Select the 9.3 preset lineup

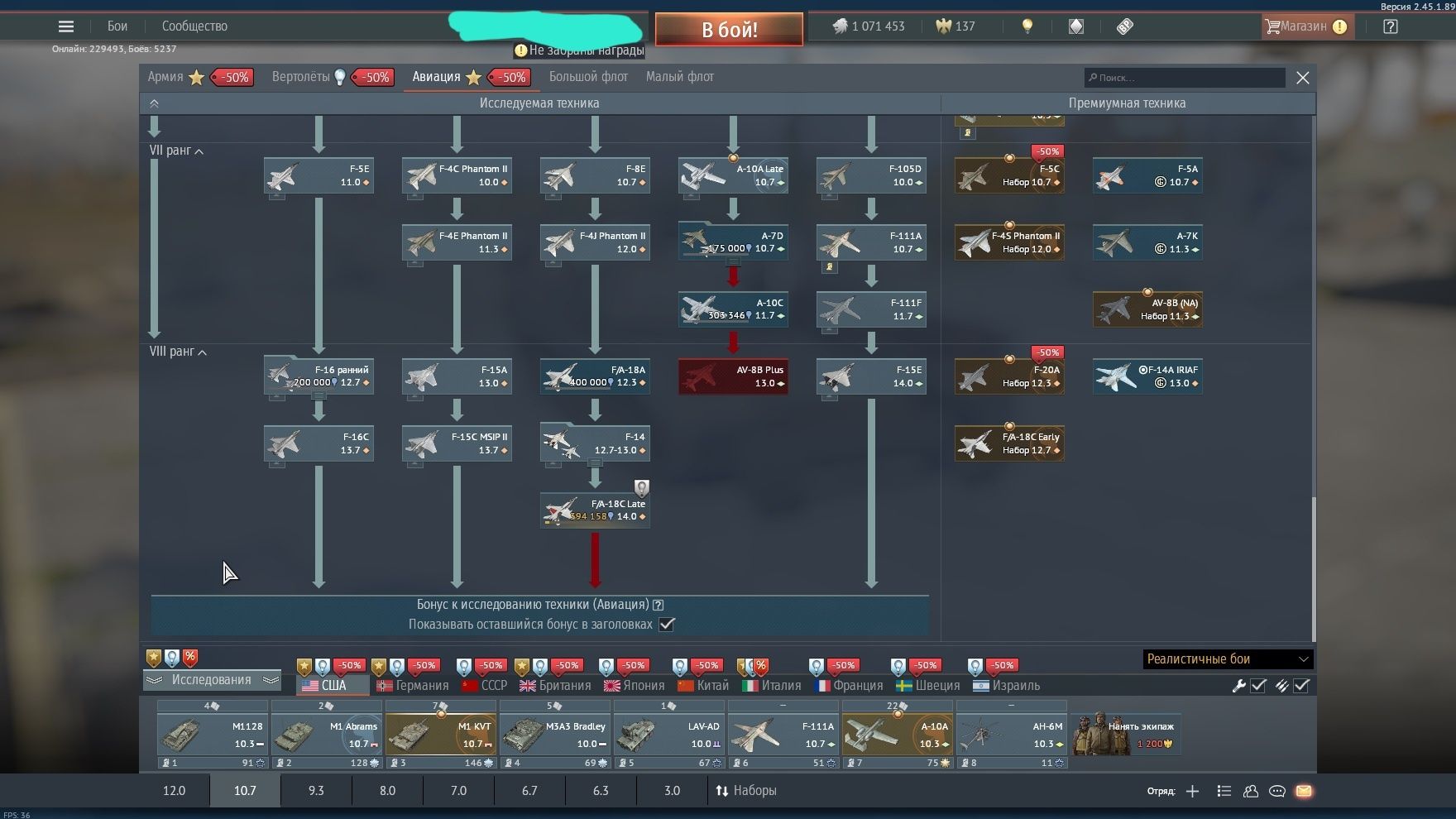pyautogui.click(x=316, y=791)
